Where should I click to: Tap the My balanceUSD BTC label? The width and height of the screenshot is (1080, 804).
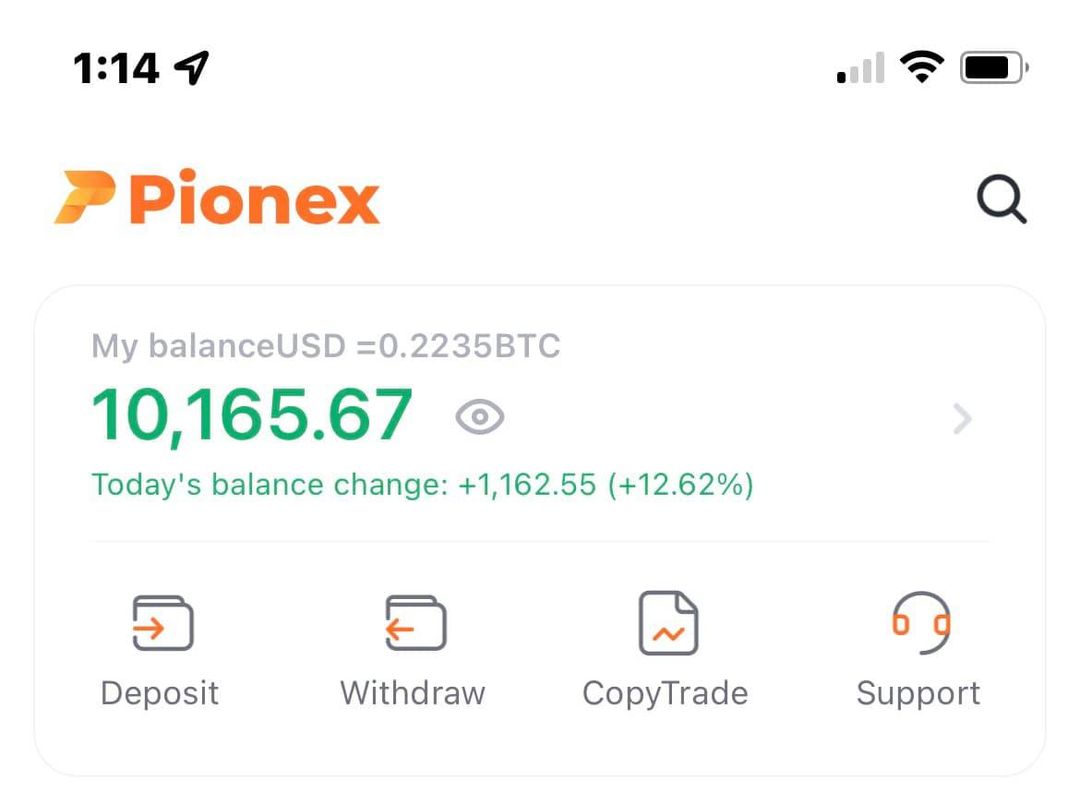(326, 347)
